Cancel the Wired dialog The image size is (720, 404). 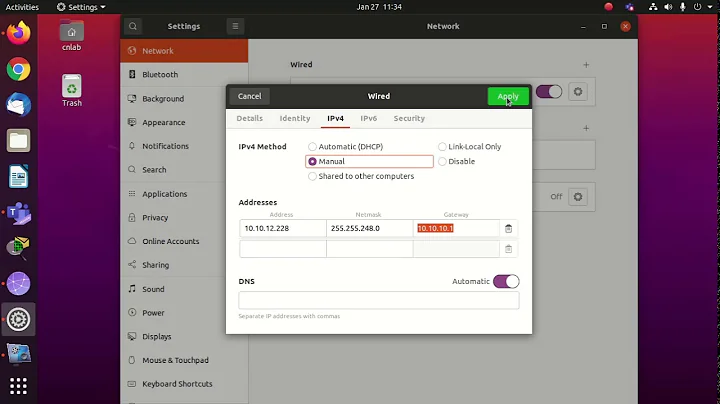249,96
